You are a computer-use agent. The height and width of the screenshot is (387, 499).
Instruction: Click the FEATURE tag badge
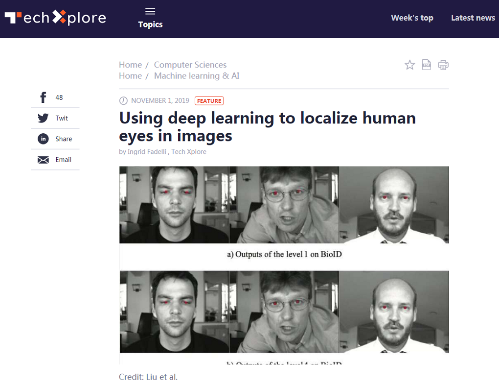pyautogui.click(x=209, y=101)
